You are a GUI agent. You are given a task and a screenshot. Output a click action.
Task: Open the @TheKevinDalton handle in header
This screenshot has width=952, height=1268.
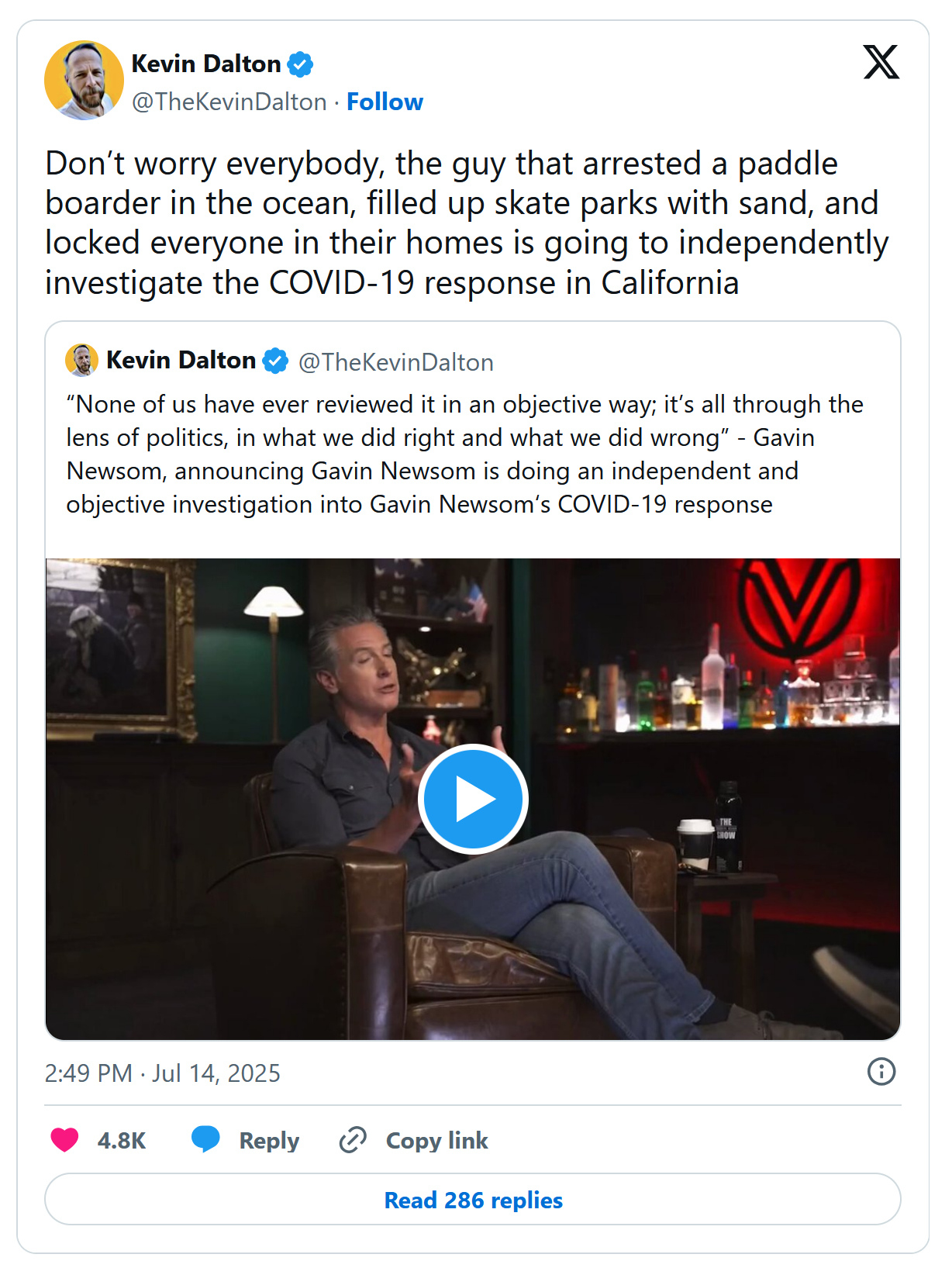coord(229,102)
